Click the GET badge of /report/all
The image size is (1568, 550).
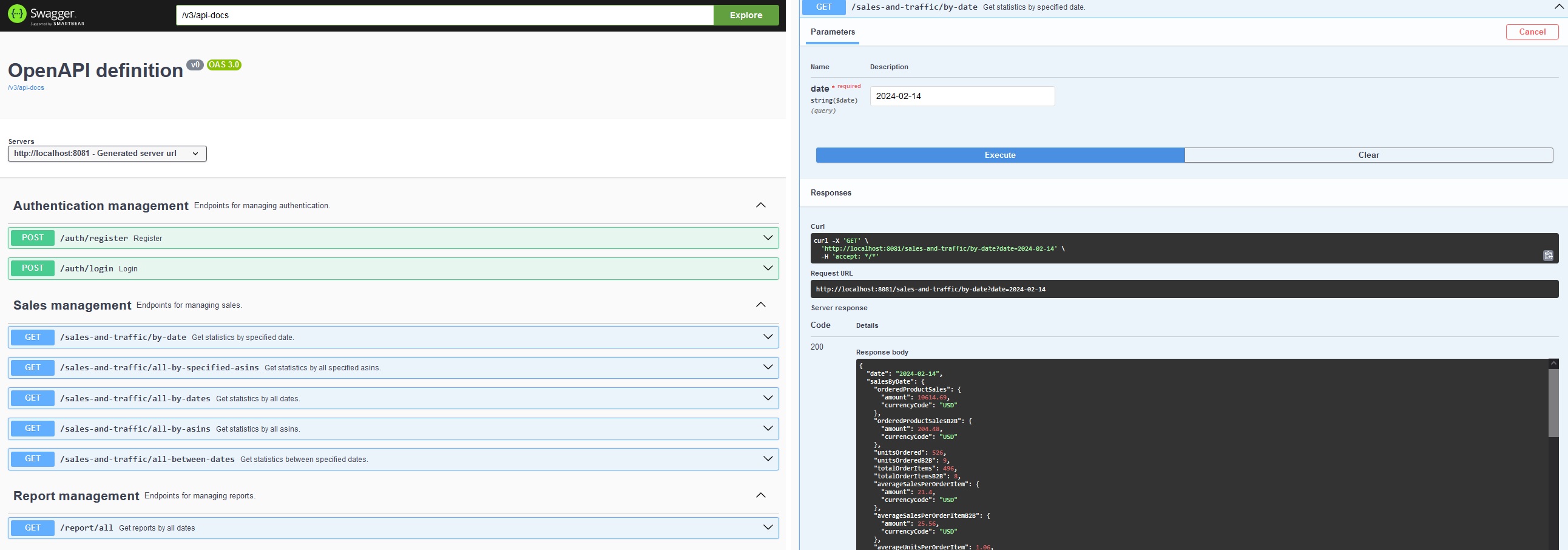[x=33, y=528]
